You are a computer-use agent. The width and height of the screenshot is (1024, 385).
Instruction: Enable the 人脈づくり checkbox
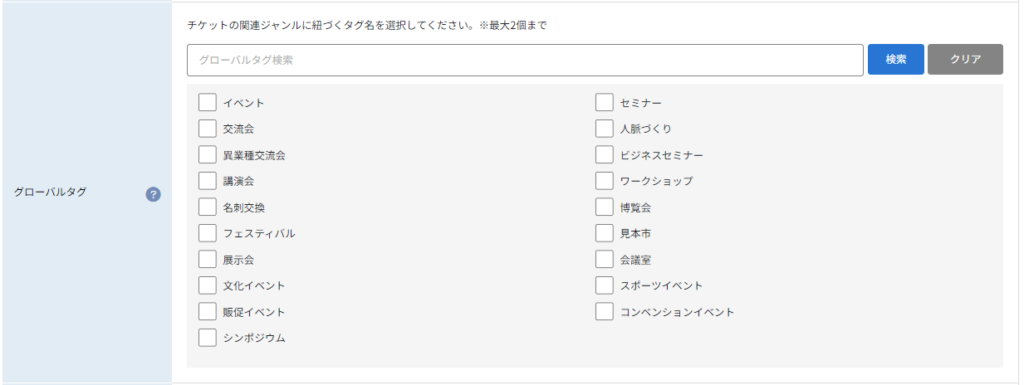pyautogui.click(x=604, y=129)
